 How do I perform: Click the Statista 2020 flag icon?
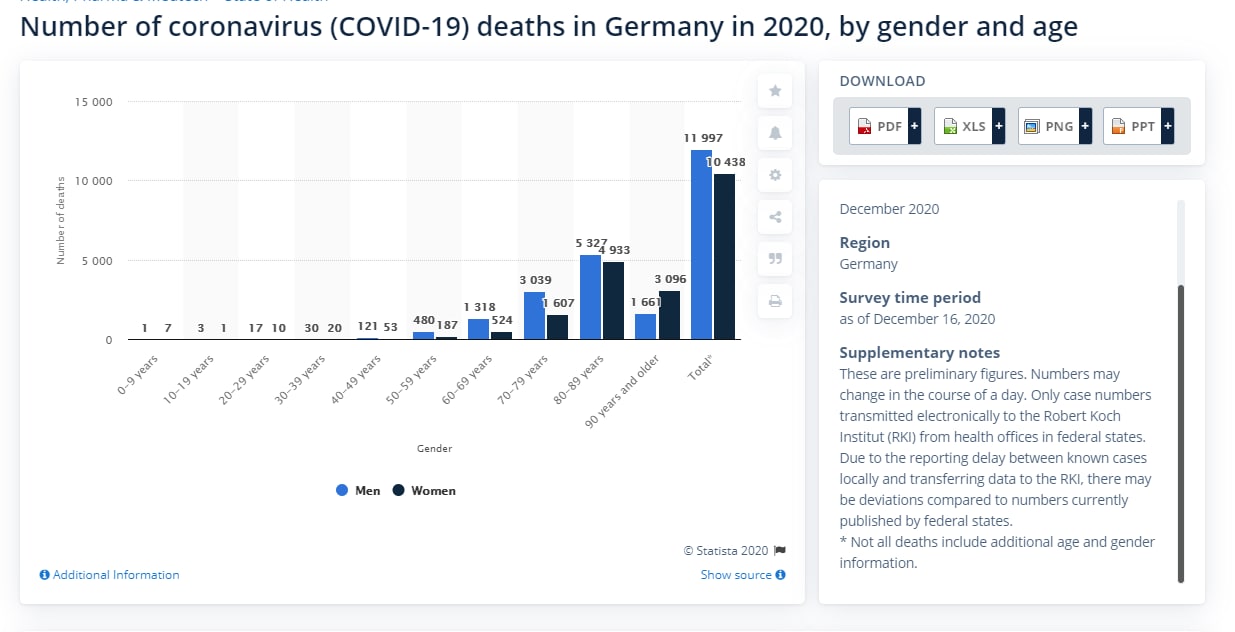(781, 550)
